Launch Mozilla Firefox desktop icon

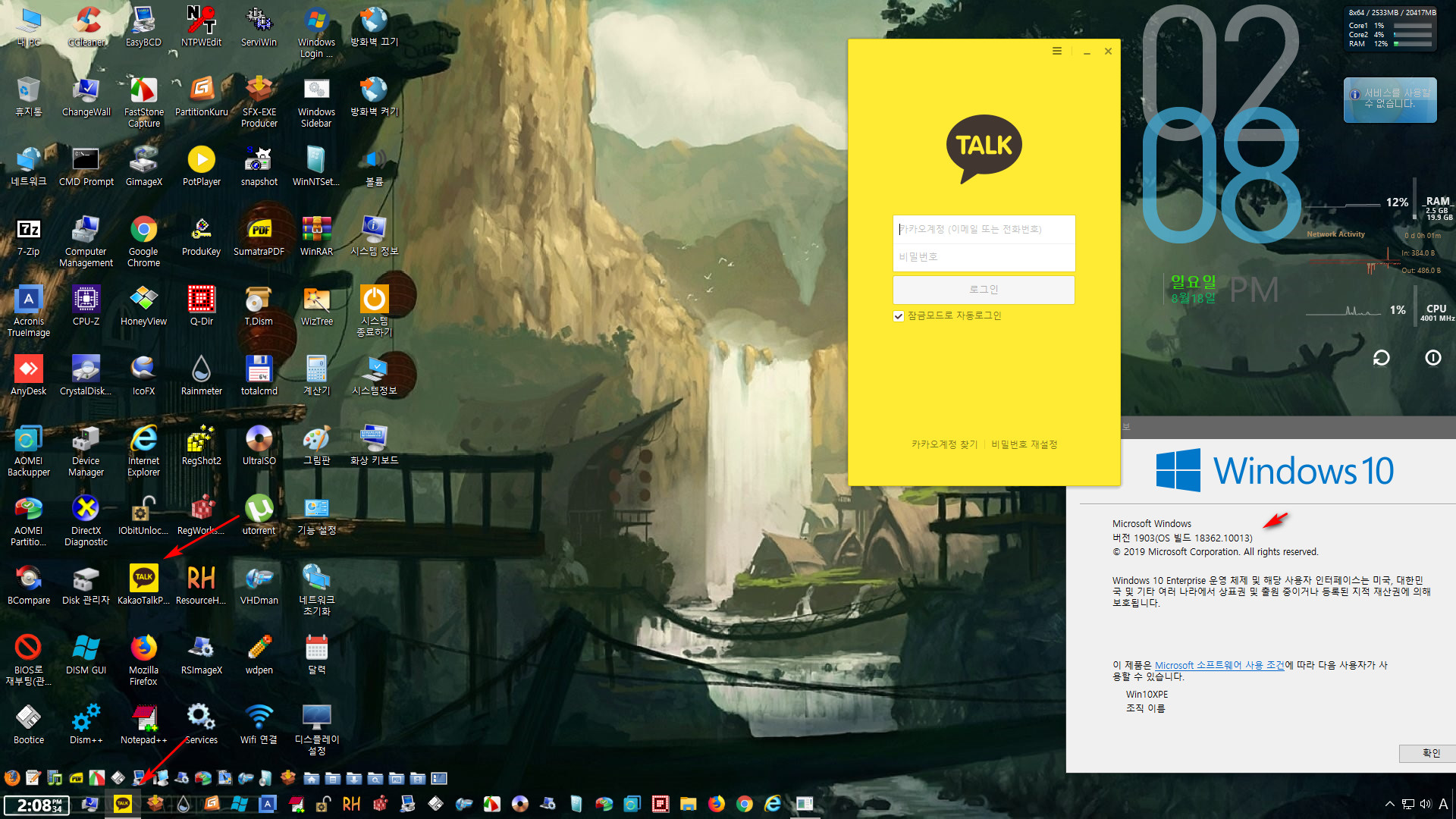pyautogui.click(x=143, y=660)
